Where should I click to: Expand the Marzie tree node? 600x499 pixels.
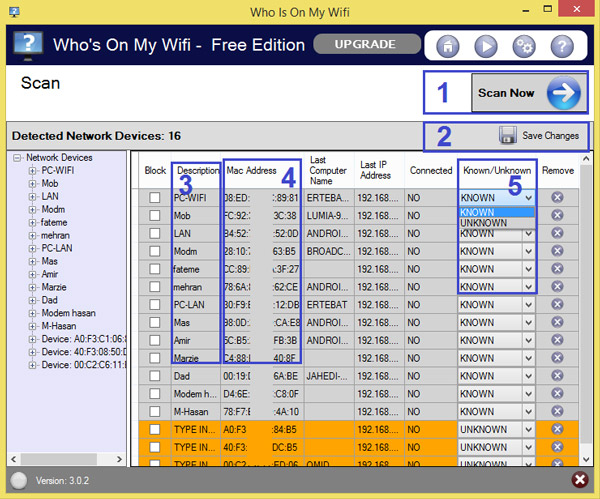(x=33, y=287)
